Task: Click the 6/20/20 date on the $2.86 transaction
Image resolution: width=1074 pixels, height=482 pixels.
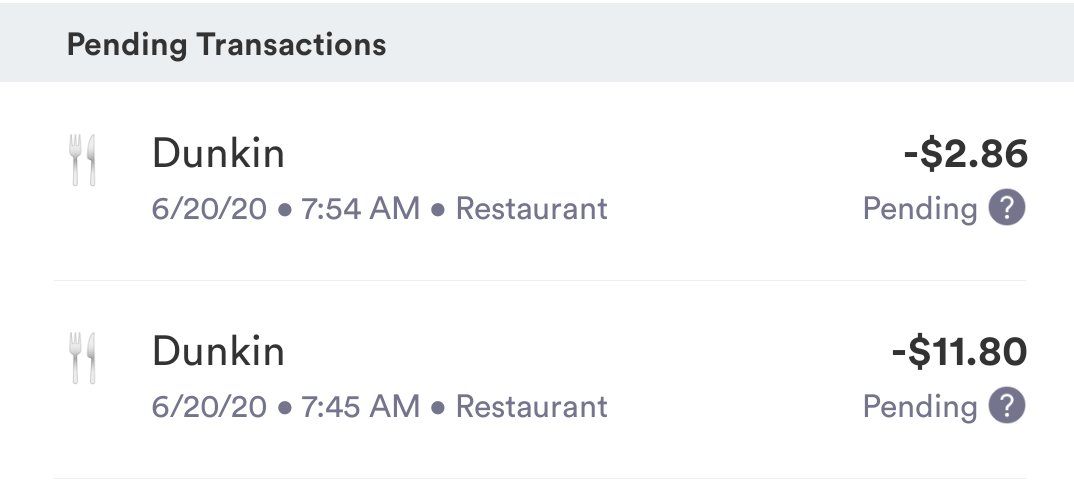Action: (x=209, y=209)
